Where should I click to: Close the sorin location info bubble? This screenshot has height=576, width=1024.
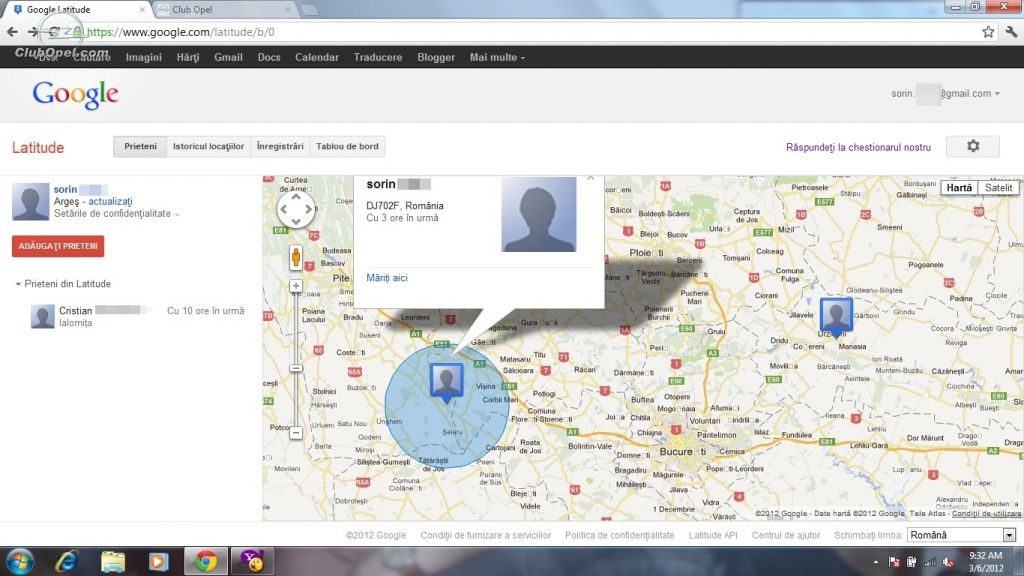(x=591, y=178)
